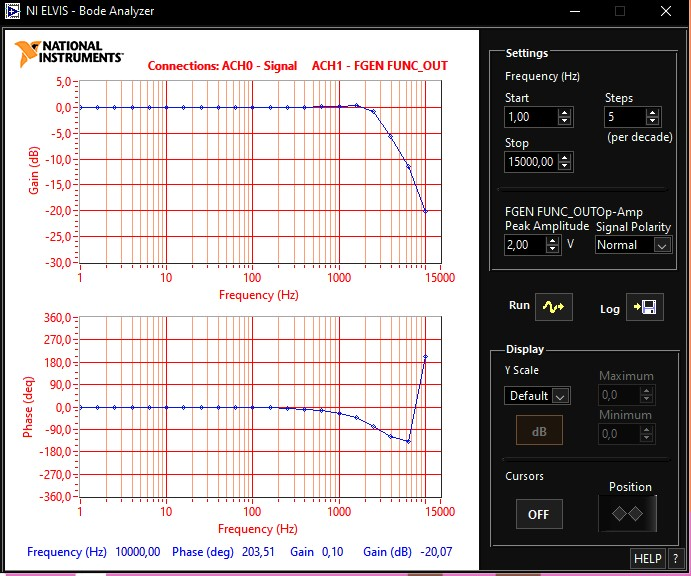691x576 pixels.
Task: Click the Gain readout 0,10
Action: pyautogui.click(x=332, y=552)
